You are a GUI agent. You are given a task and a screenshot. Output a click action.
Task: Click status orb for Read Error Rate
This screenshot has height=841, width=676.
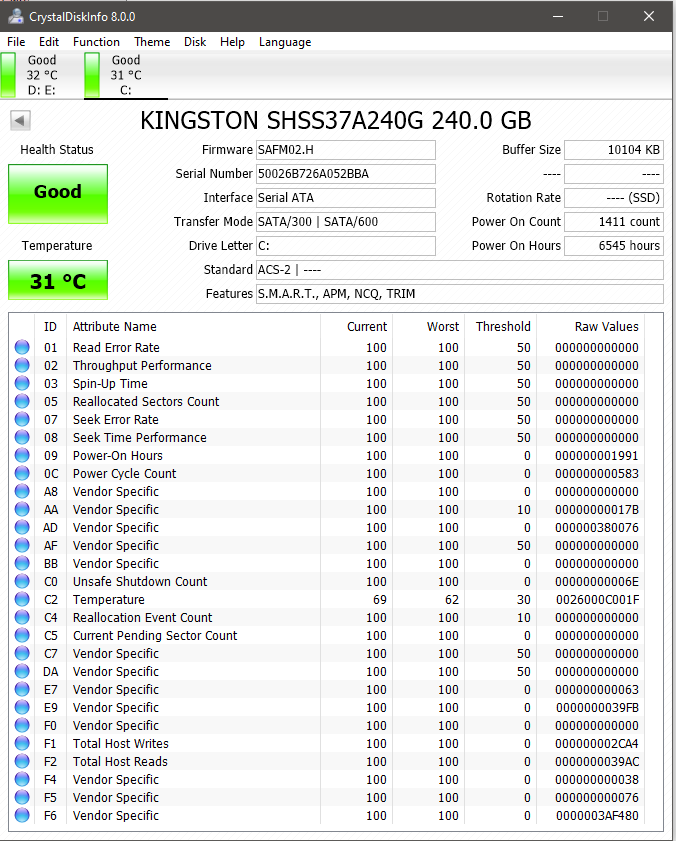pos(22,347)
